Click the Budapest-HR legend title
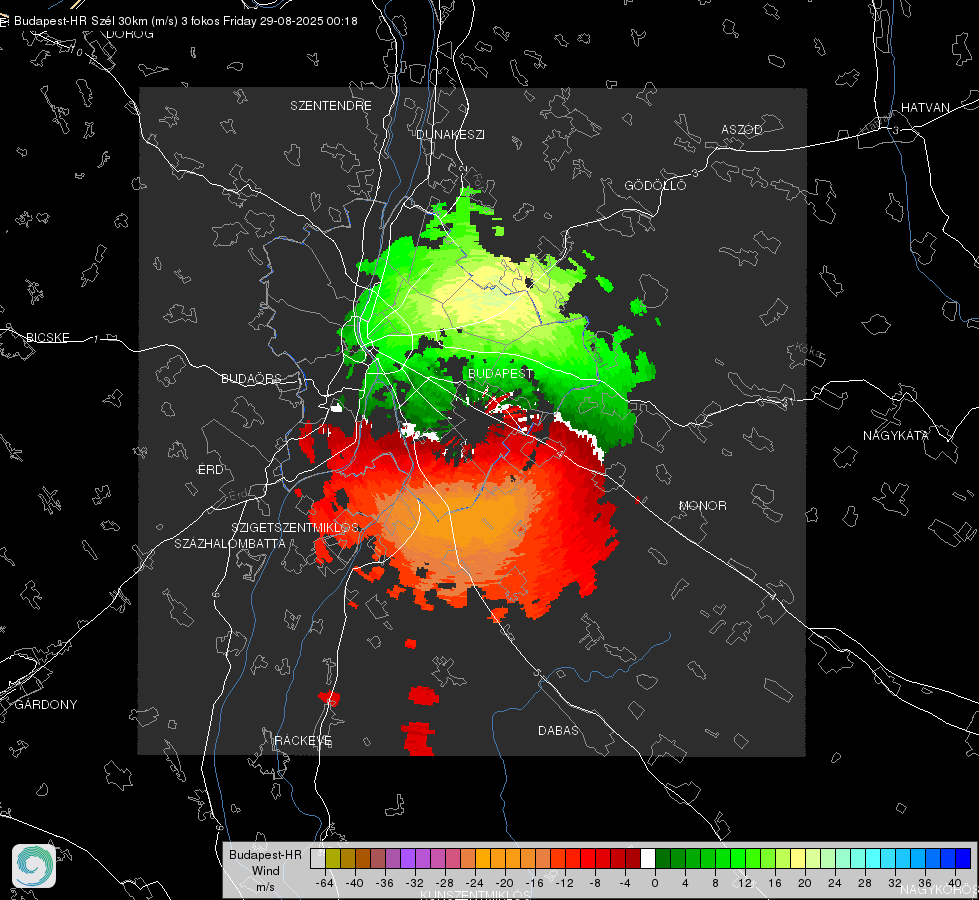 265,855
